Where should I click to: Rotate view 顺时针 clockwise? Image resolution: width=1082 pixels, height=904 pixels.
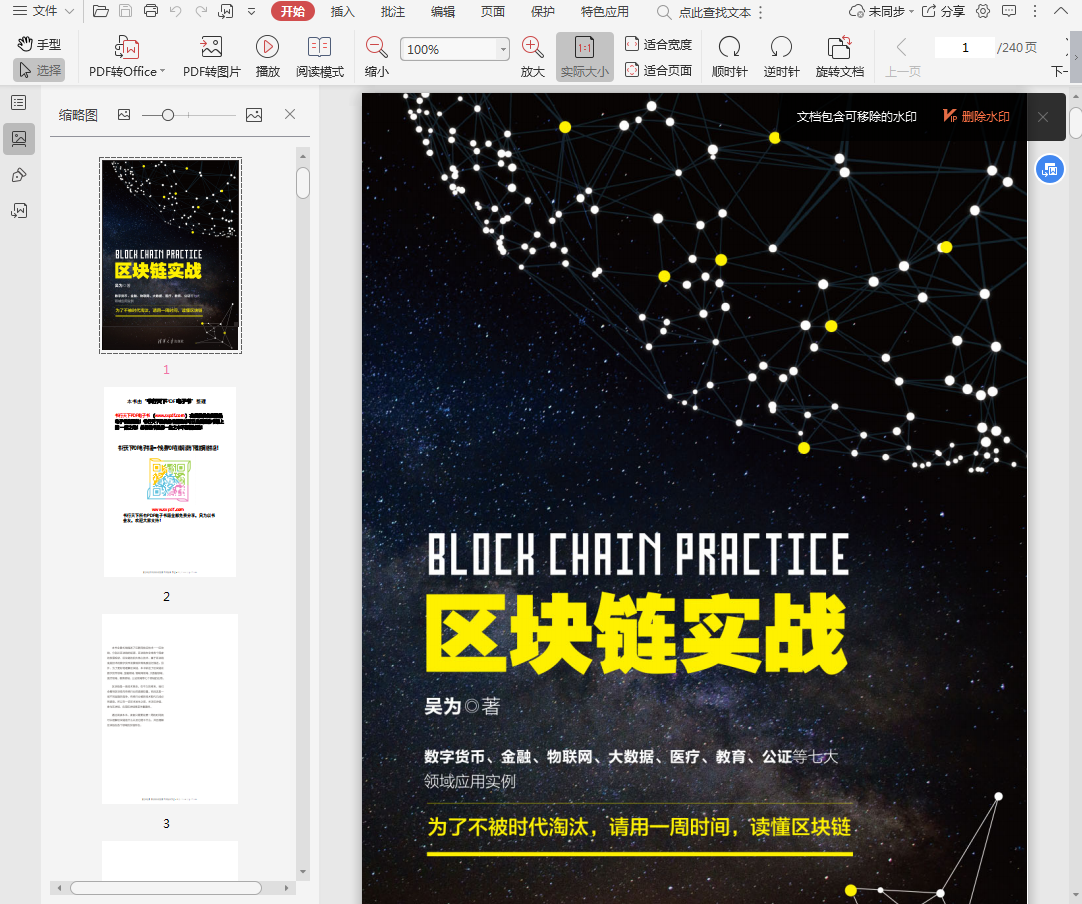729,57
